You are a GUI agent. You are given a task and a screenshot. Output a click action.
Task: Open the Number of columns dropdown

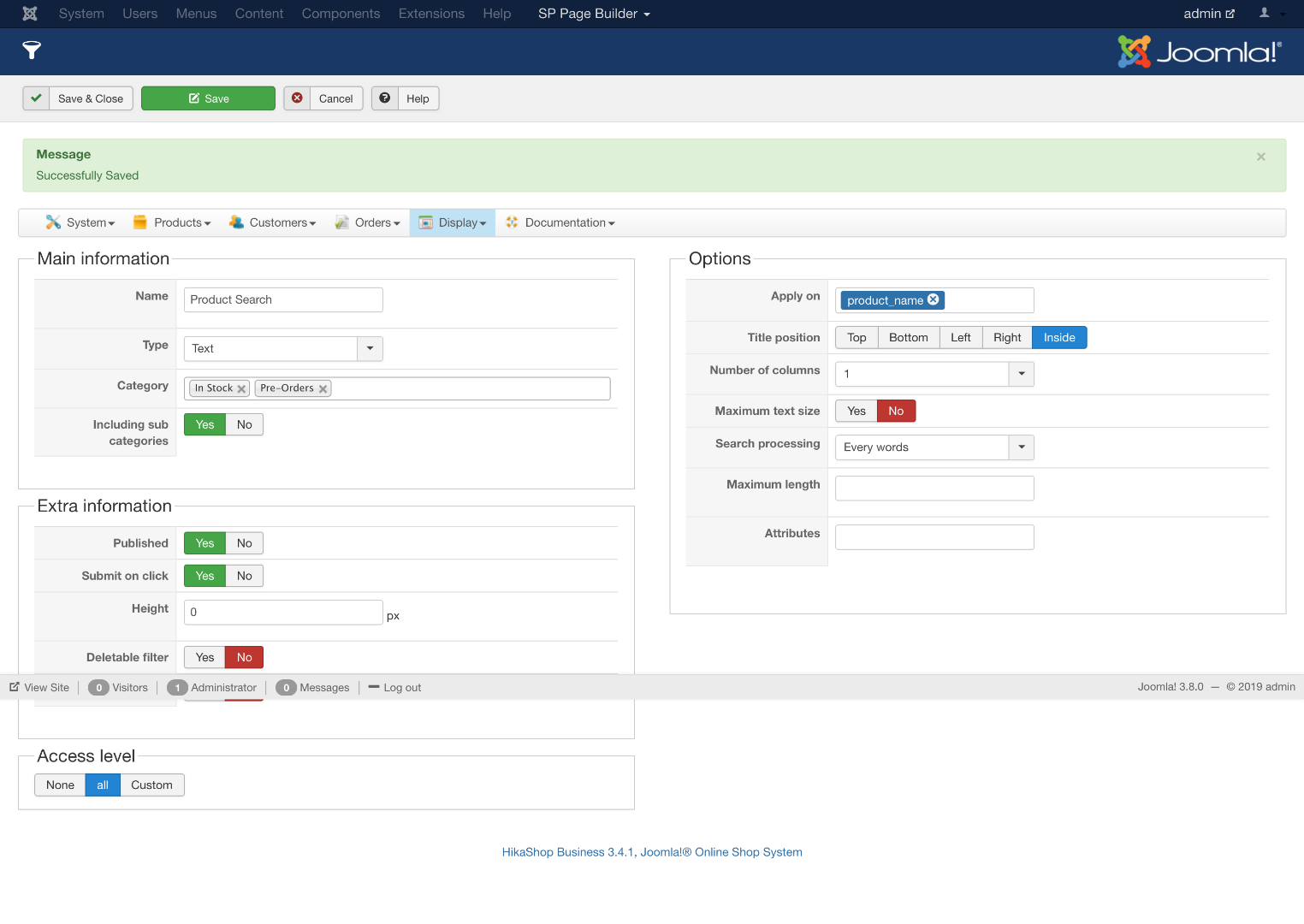(x=934, y=374)
